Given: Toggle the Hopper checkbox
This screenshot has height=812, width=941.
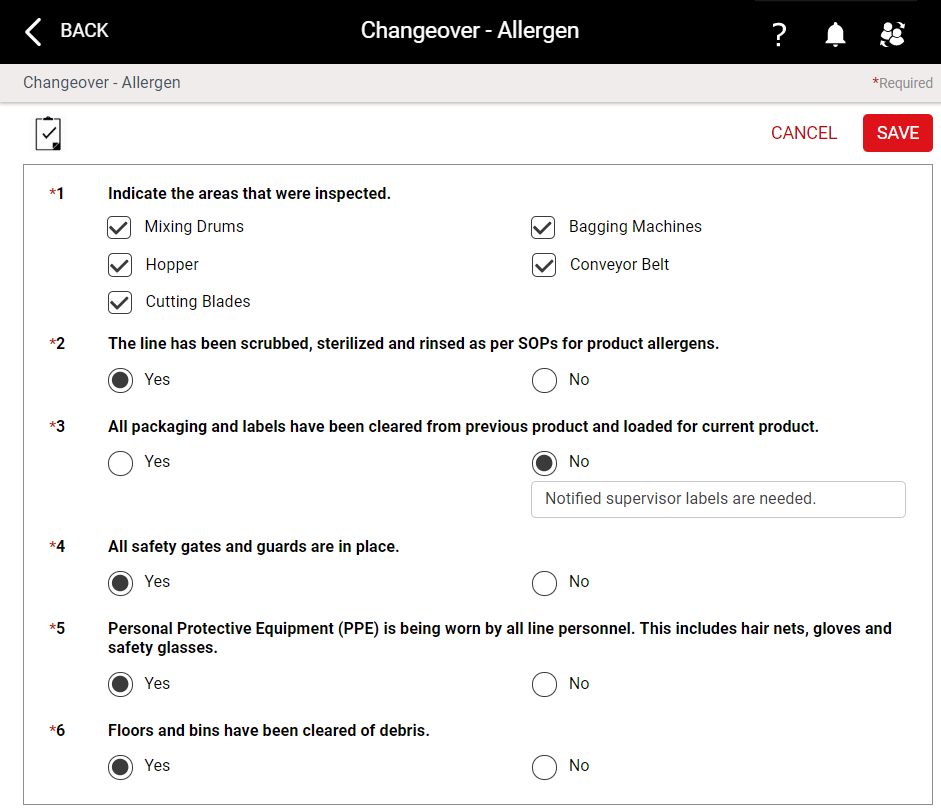Looking at the screenshot, I should pyautogui.click(x=120, y=265).
